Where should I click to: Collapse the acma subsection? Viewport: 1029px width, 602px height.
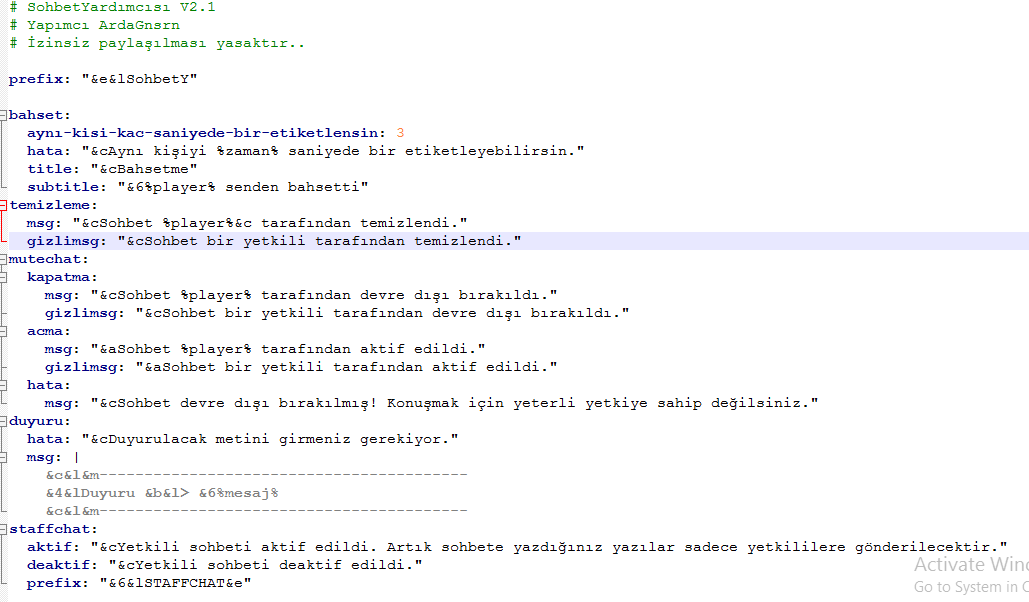click(4, 330)
